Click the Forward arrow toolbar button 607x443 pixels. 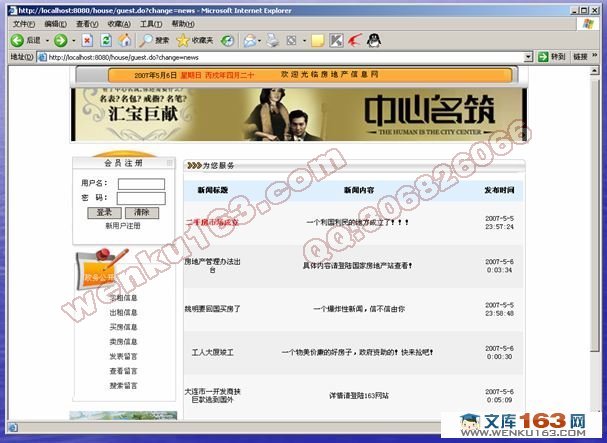pos(60,40)
